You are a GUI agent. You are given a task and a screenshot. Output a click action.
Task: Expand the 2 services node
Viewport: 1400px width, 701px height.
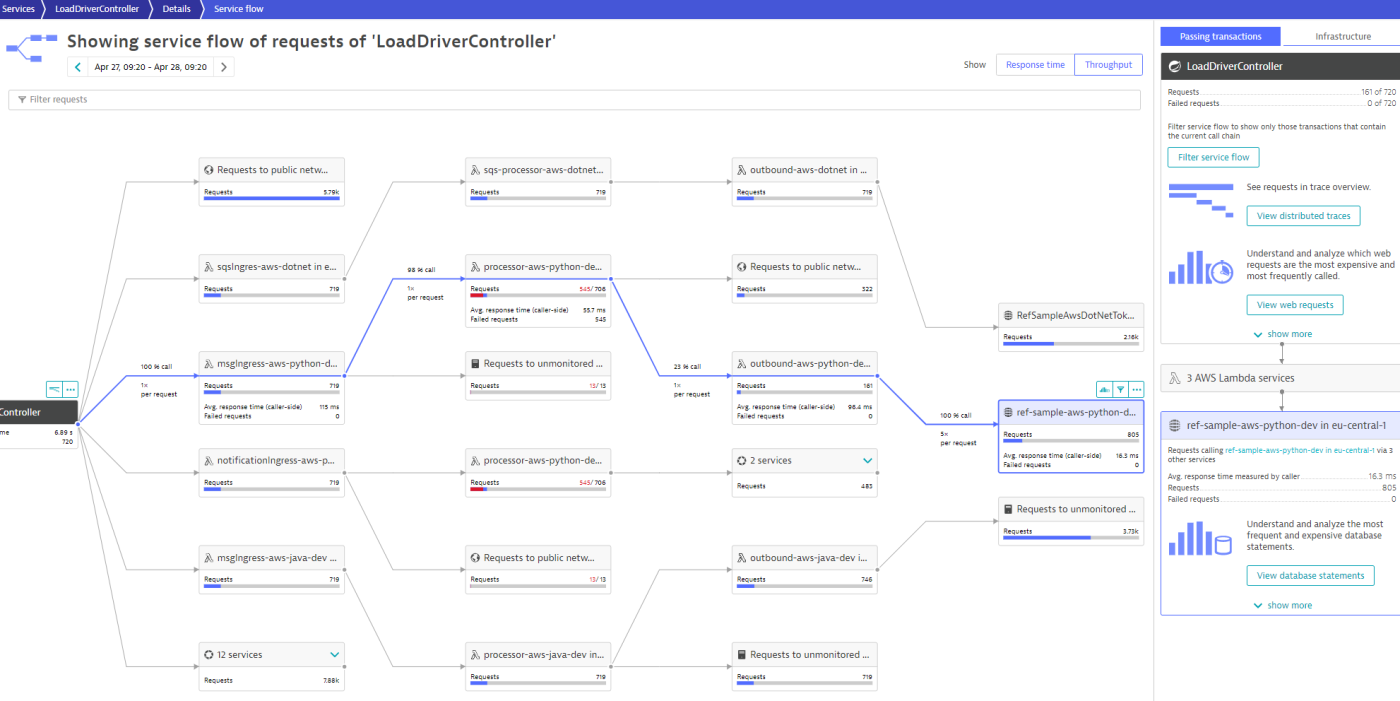[x=868, y=460]
